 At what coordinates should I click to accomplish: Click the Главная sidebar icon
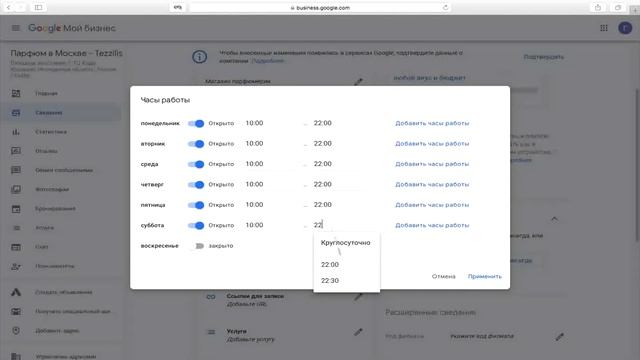[x=16, y=93]
